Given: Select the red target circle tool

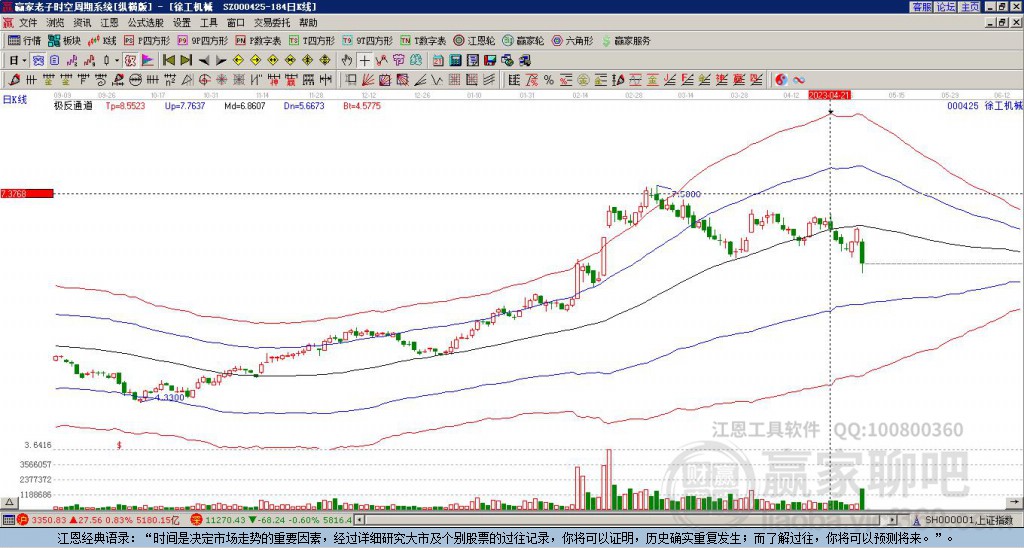Looking at the screenshot, I should (x=204, y=80).
